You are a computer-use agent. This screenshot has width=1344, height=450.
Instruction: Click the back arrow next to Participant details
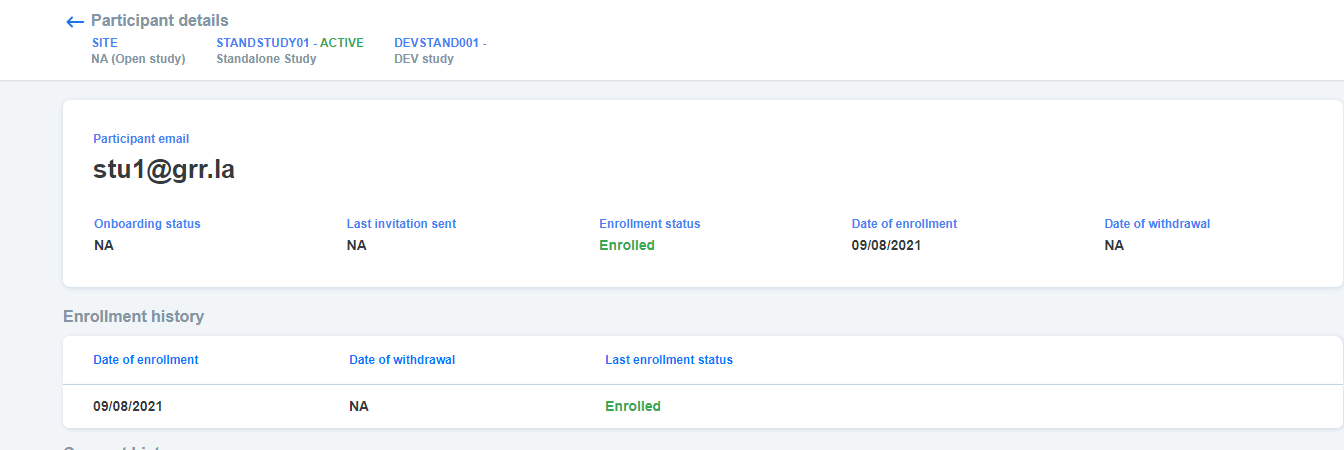pos(75,22)
